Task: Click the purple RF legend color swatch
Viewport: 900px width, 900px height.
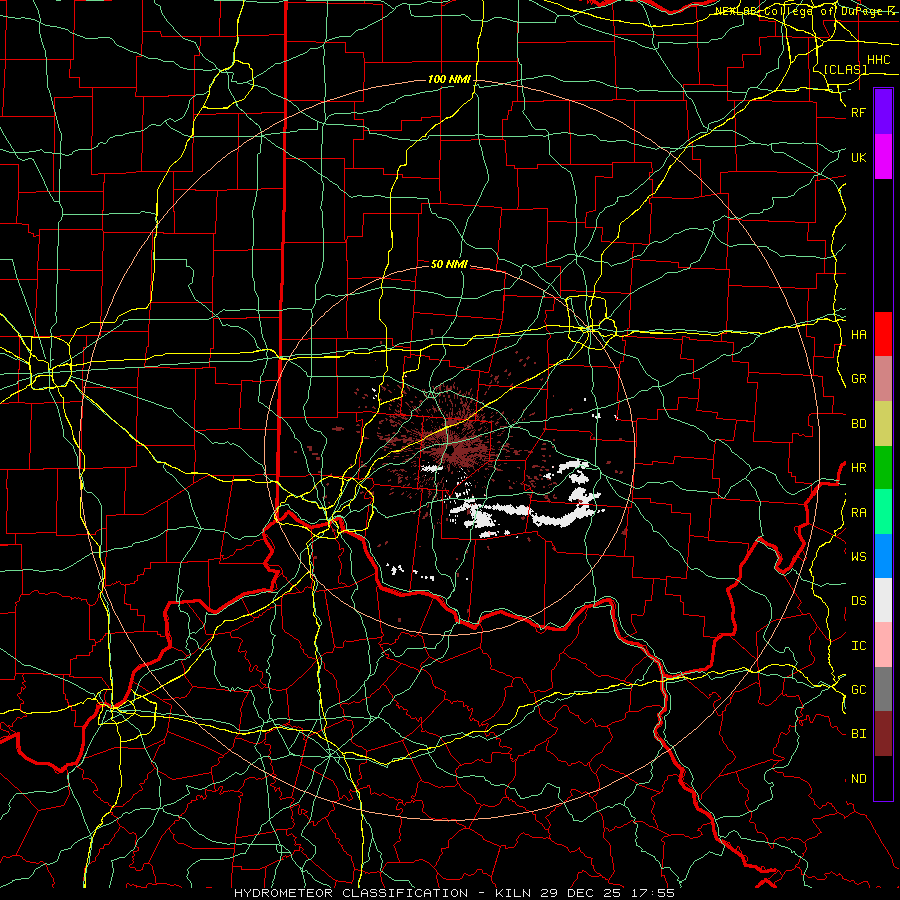Action: pyautogui.click(x=883, y=112)
